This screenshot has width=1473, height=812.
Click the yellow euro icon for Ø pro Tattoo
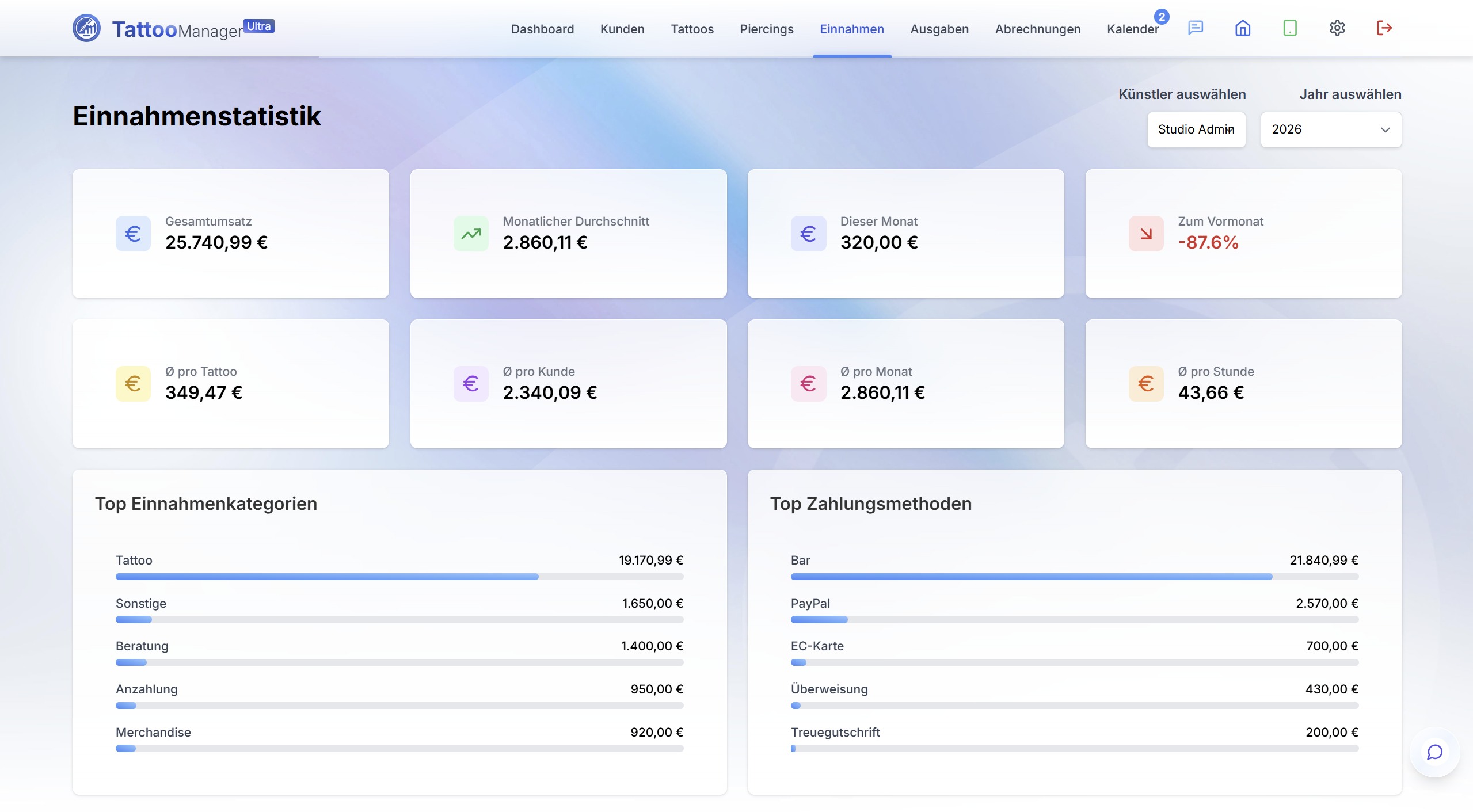click(x=133, y=383)
